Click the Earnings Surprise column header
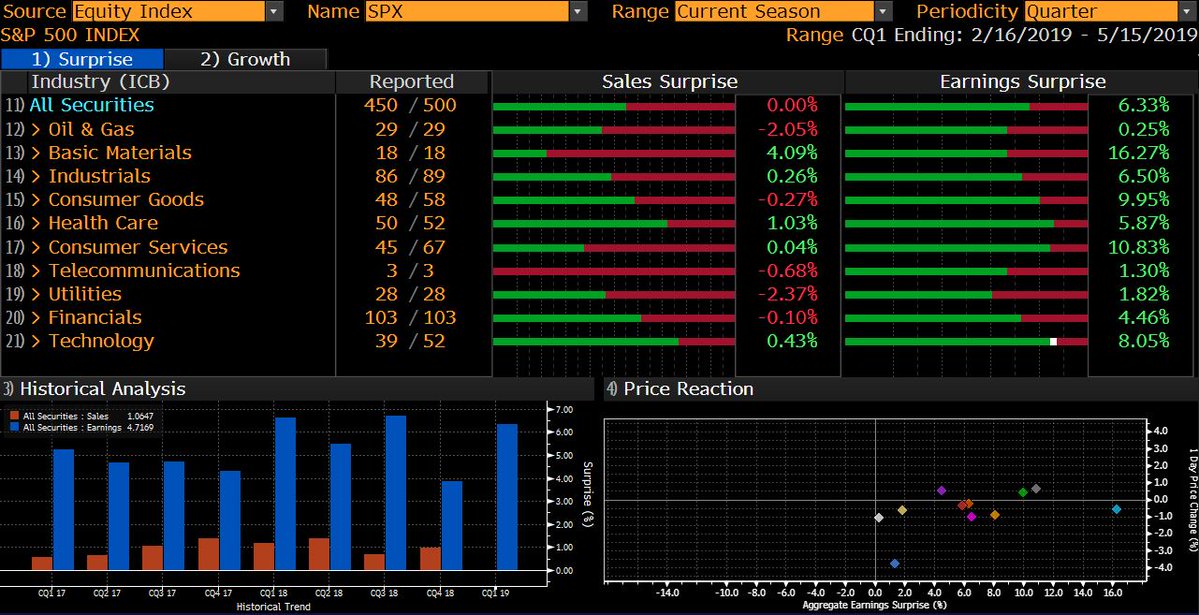Viewport: 1199px width, 615px height. pyautogui.click(x=1022, y=82)
